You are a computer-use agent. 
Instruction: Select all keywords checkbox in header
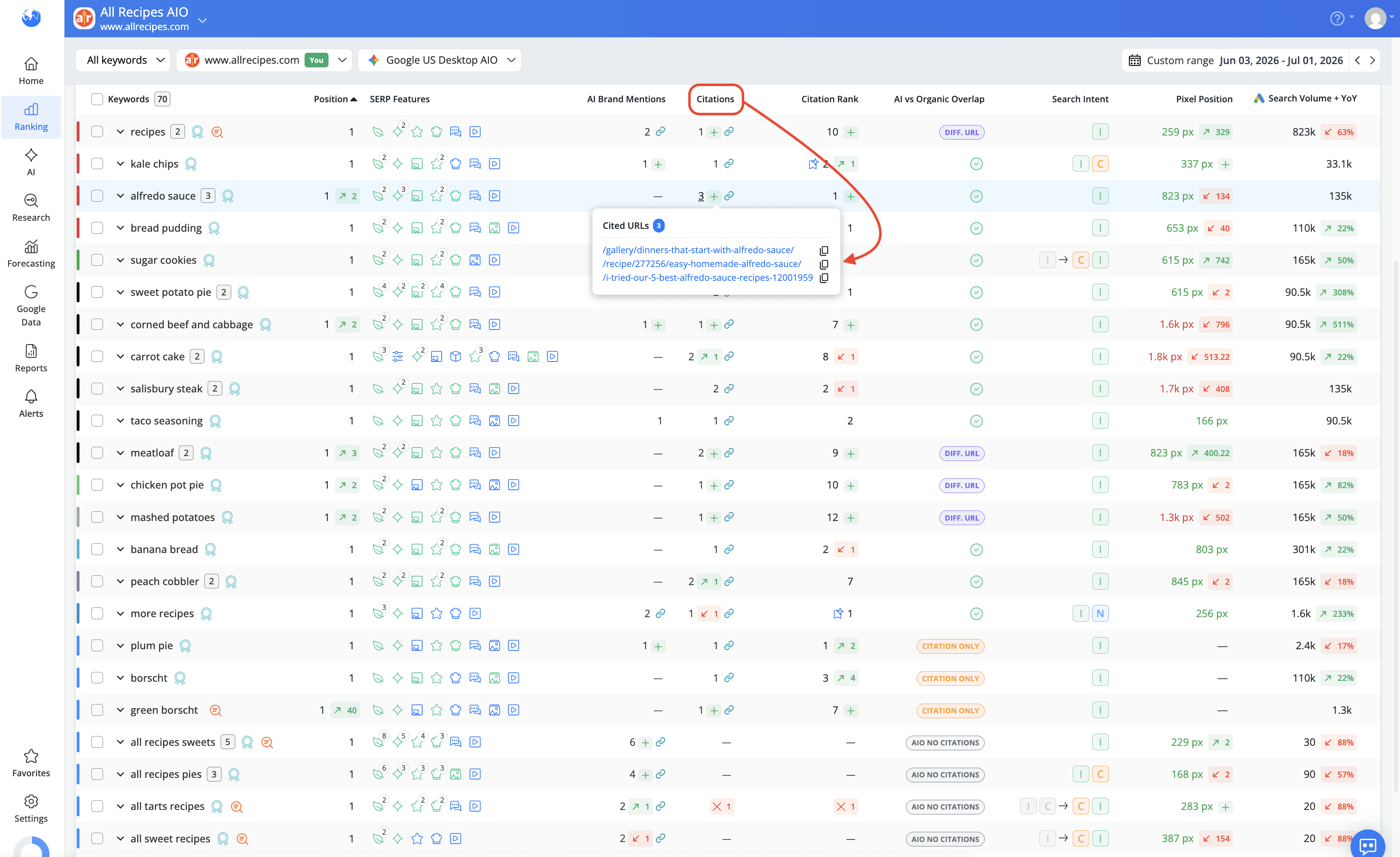[x=97, y=99]
